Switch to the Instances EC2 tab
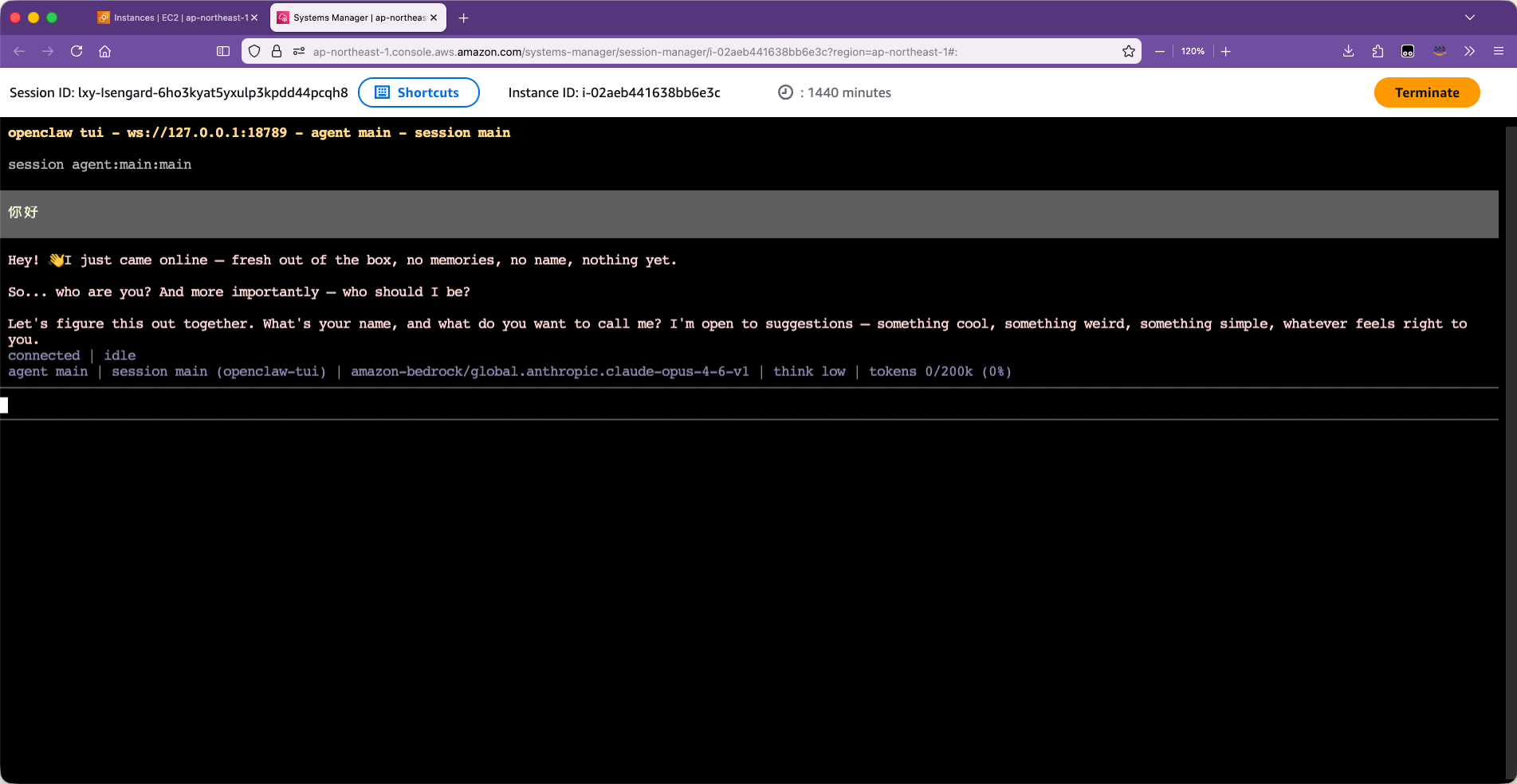This screenshot has height=784, width=1517. [177, 18]
